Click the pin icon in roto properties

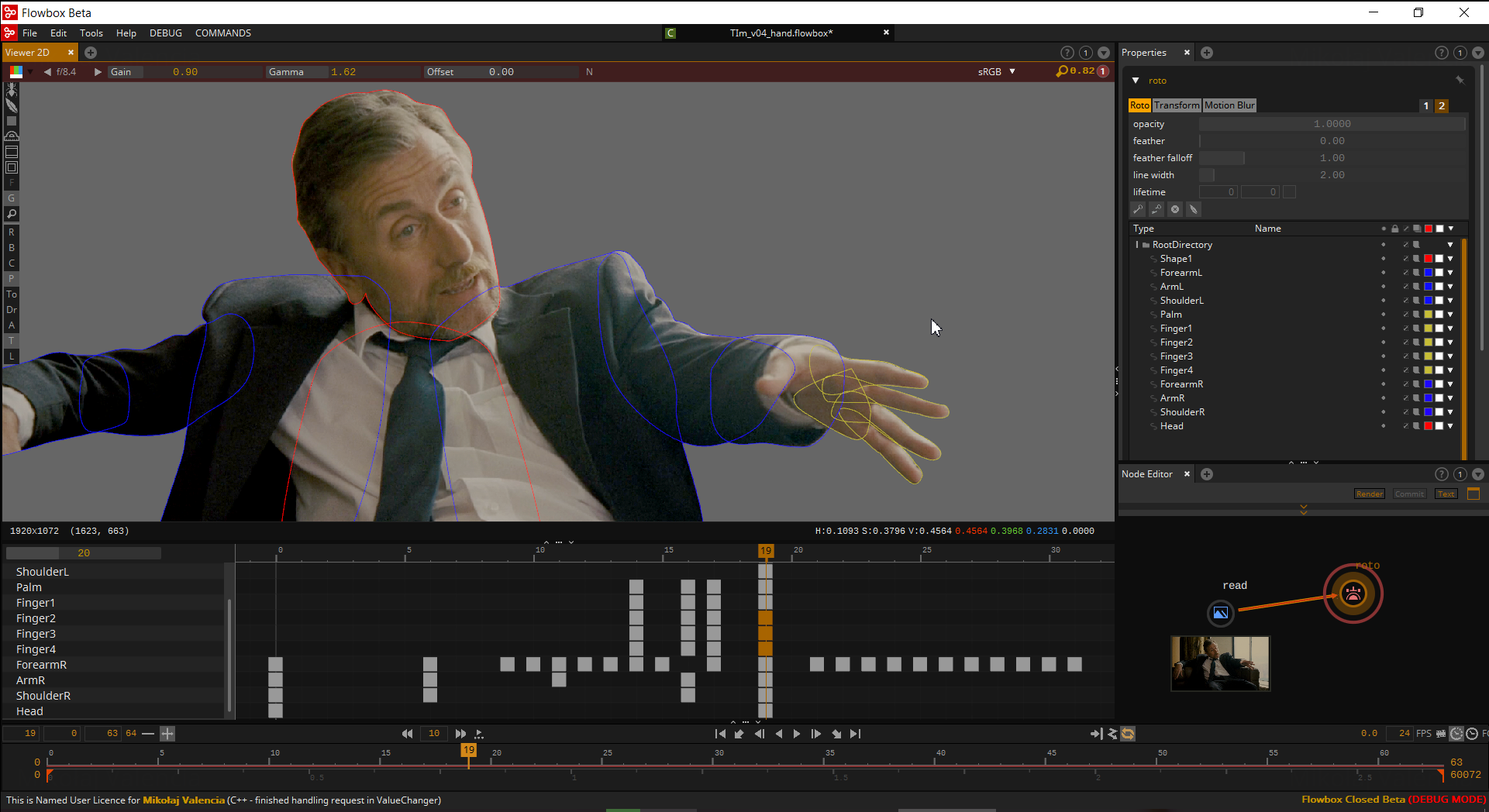1460,80
